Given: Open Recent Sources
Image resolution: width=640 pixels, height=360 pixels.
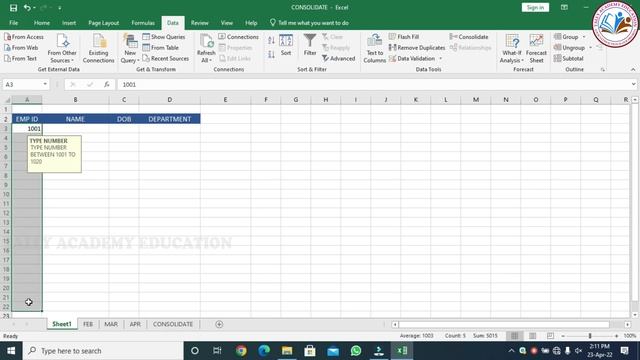Looking at the screenshot, I should 165,58.
